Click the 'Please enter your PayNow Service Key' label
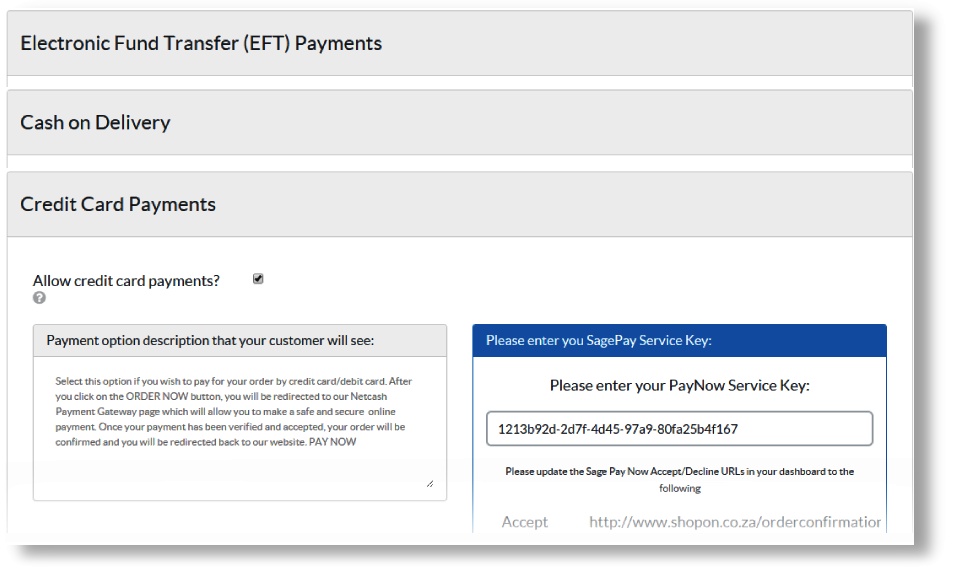The width and height of the screenshot is (953, 569). coord(679,385)
